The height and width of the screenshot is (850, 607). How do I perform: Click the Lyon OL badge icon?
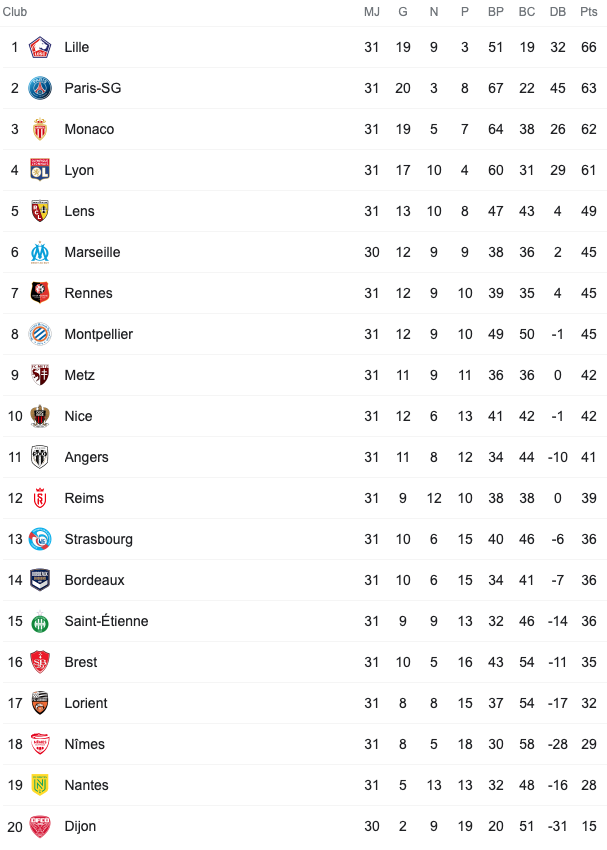[x=40, y=170]
